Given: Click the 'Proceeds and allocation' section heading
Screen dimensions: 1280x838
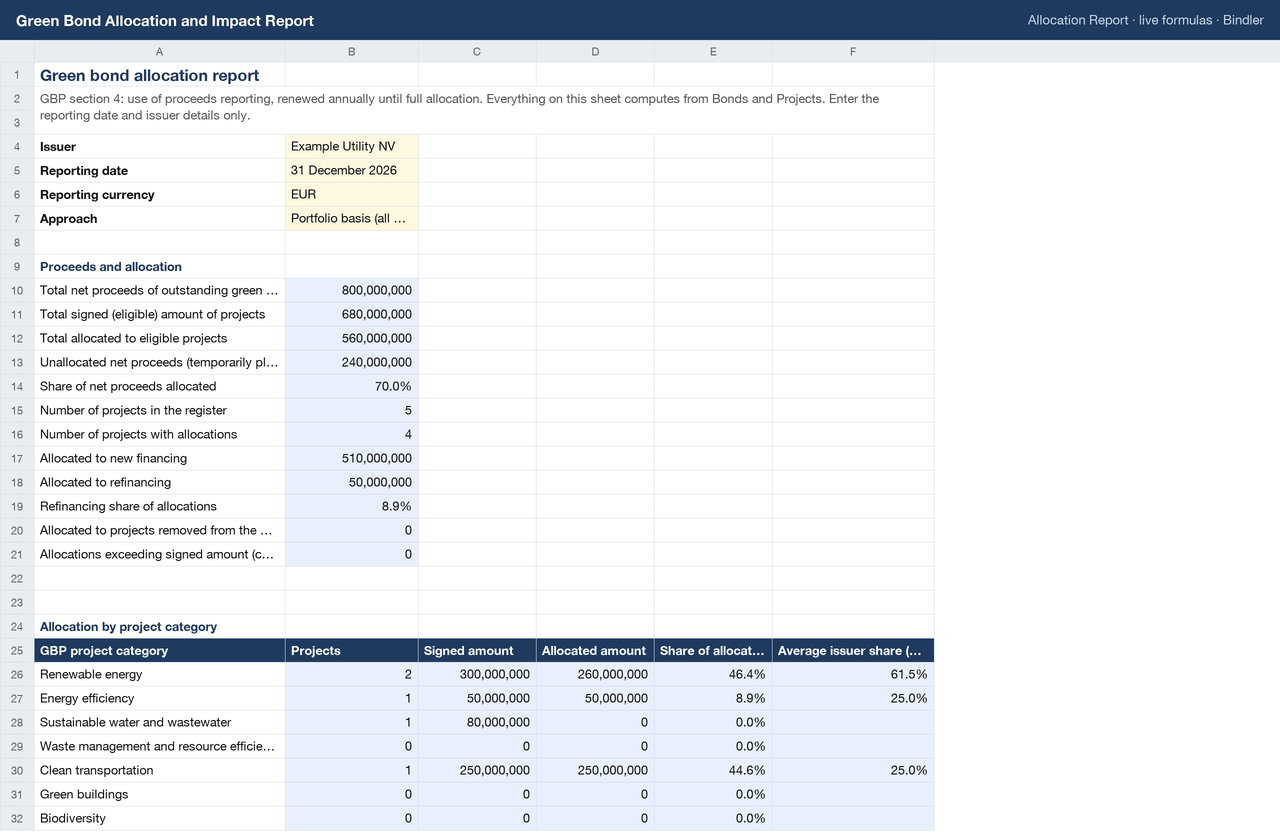Looking at the screenshot, I should [160, 267].
